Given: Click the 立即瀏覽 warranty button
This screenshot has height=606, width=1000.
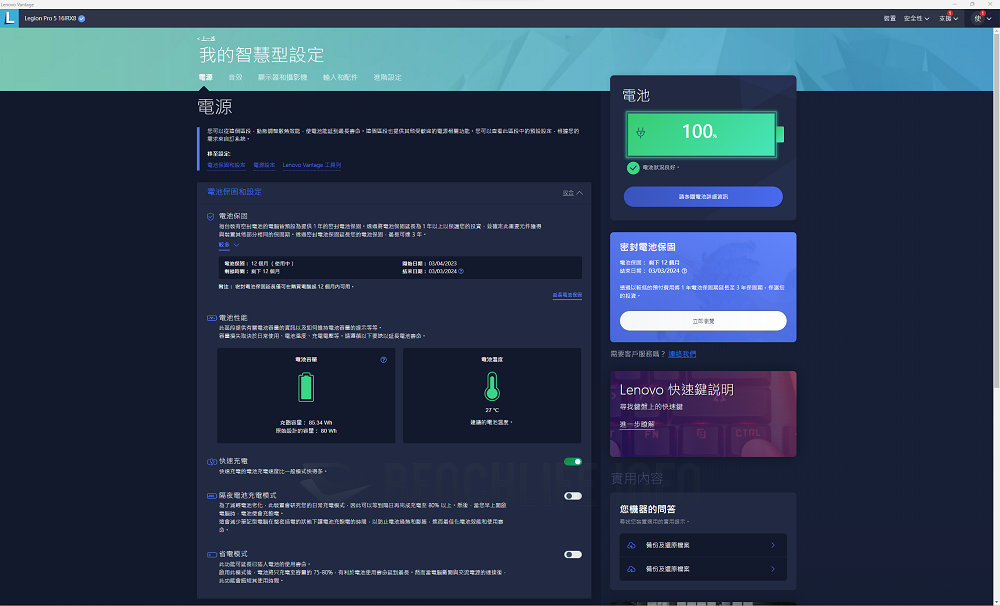Looking at the screenshot, I should 703,321.
